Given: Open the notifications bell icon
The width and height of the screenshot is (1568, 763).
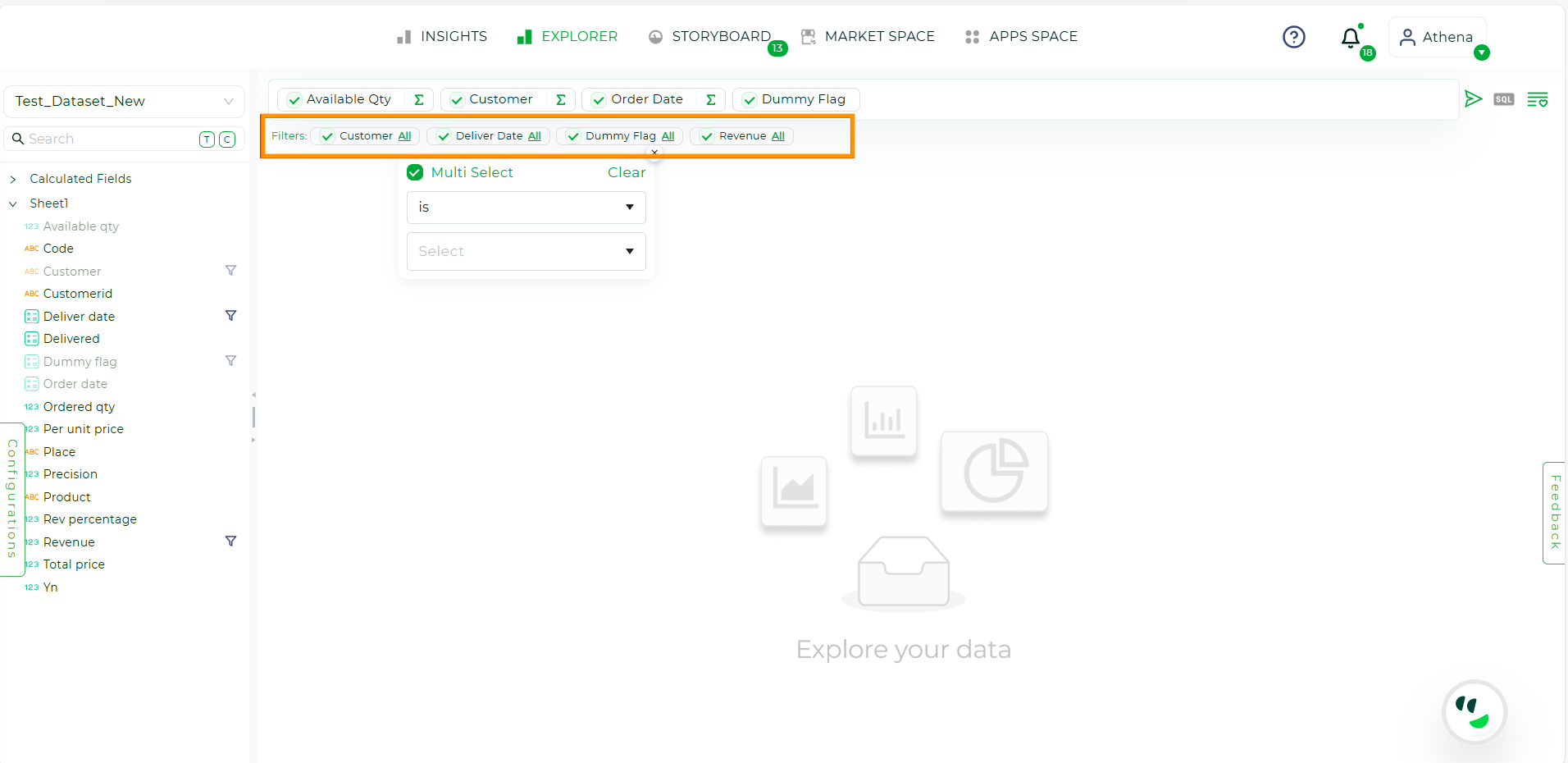Looking at the screenshot, I should tap(1349, 38).
